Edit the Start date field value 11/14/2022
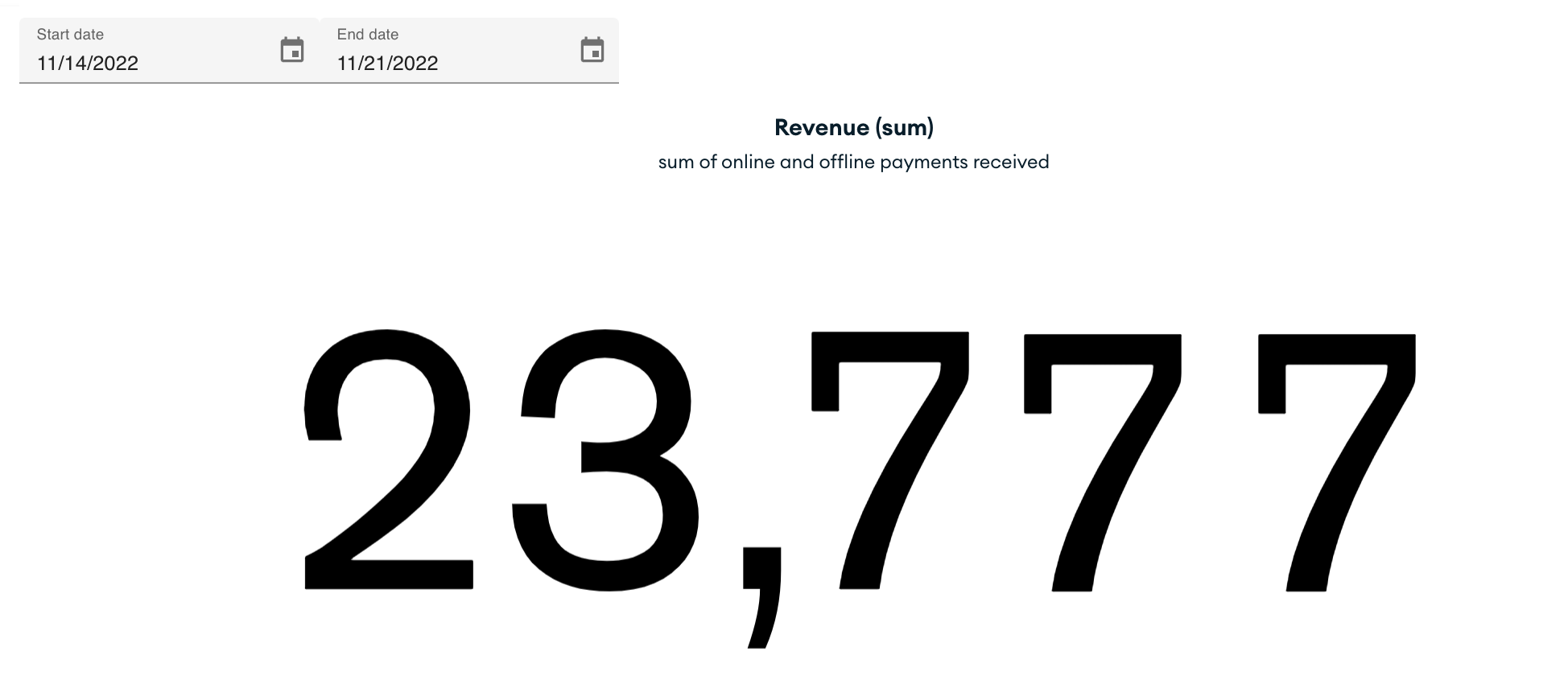This screenshot has width=1568, height=697. [x=88, y=64]
